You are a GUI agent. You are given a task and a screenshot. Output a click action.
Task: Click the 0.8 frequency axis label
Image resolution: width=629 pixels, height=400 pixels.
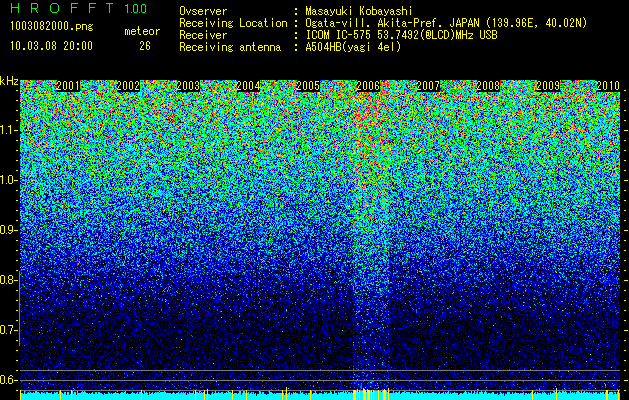tap(8, 280)
